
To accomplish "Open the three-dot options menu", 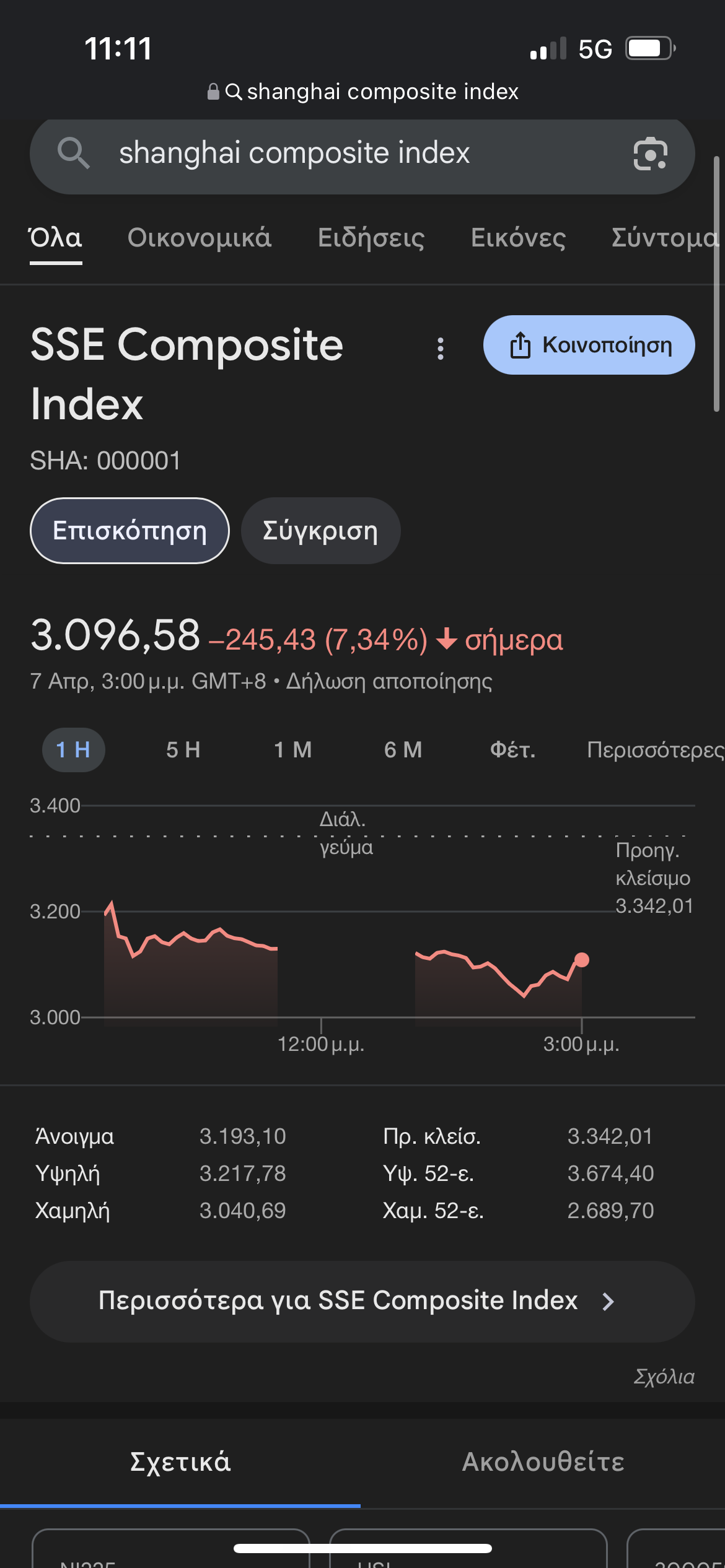I will tap(441, 349).
